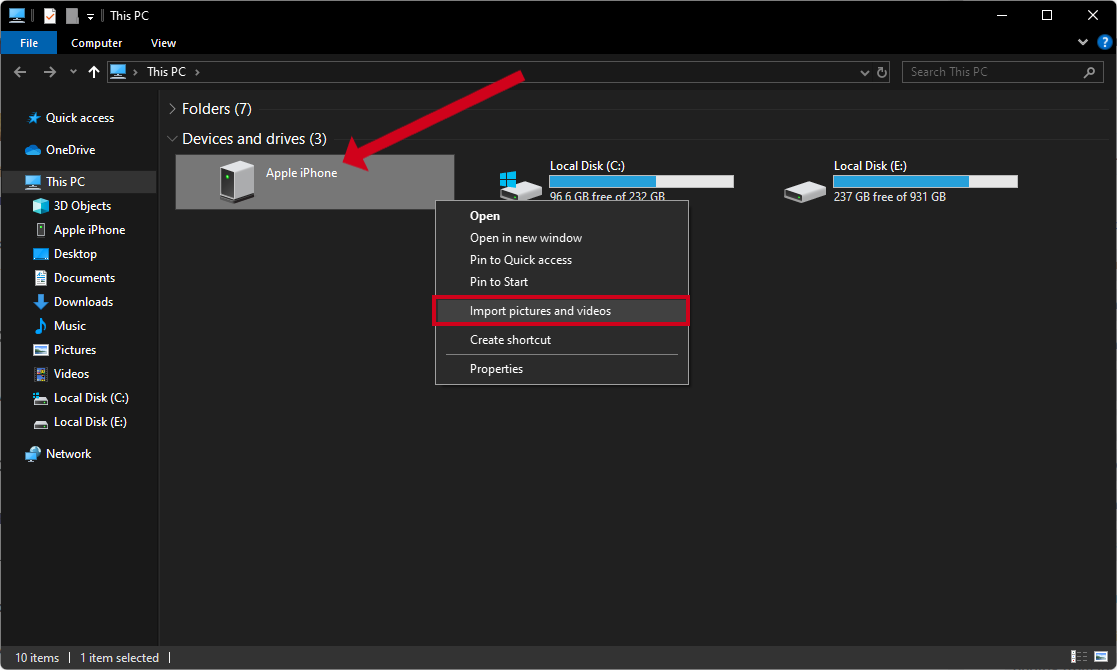Screen dimensions: 1117x670
Task: Open Customize Quick Access Toolbar dropdown
Action: coord(90,16)
